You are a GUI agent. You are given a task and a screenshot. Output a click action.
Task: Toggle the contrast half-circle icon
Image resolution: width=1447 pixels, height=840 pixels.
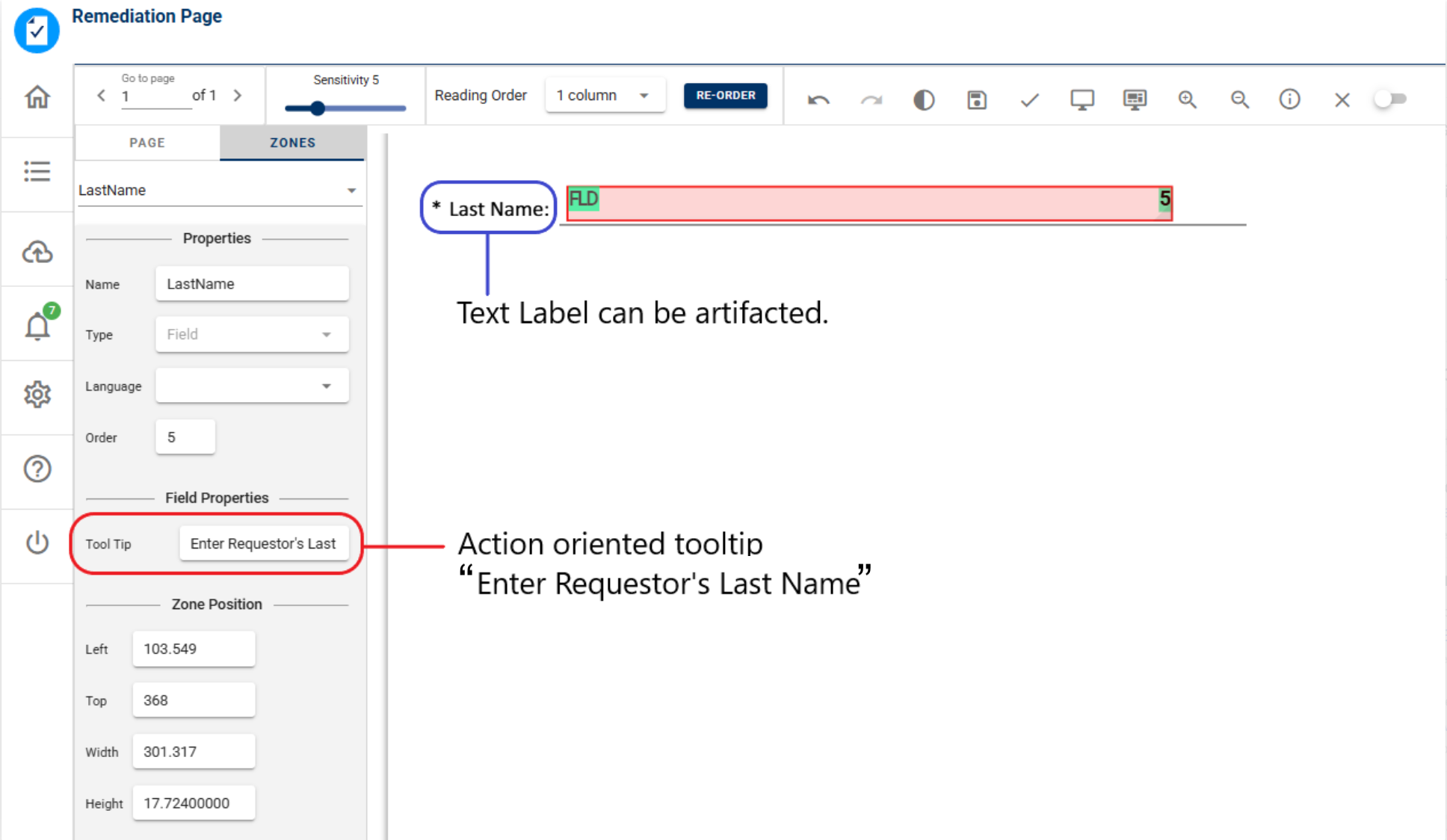[924, 99]
